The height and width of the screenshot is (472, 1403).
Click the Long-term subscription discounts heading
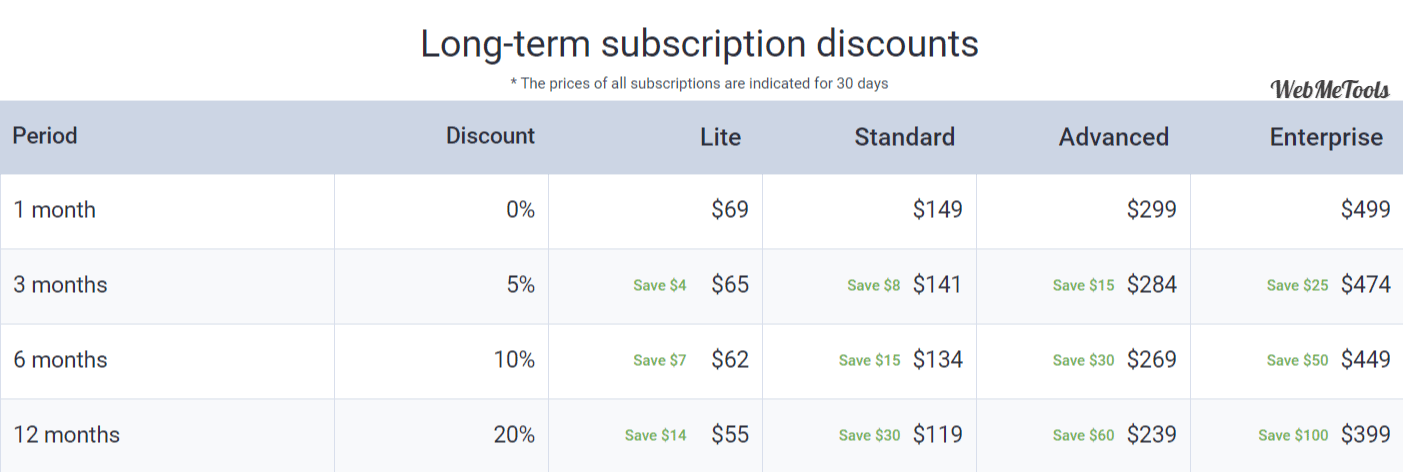699,44
